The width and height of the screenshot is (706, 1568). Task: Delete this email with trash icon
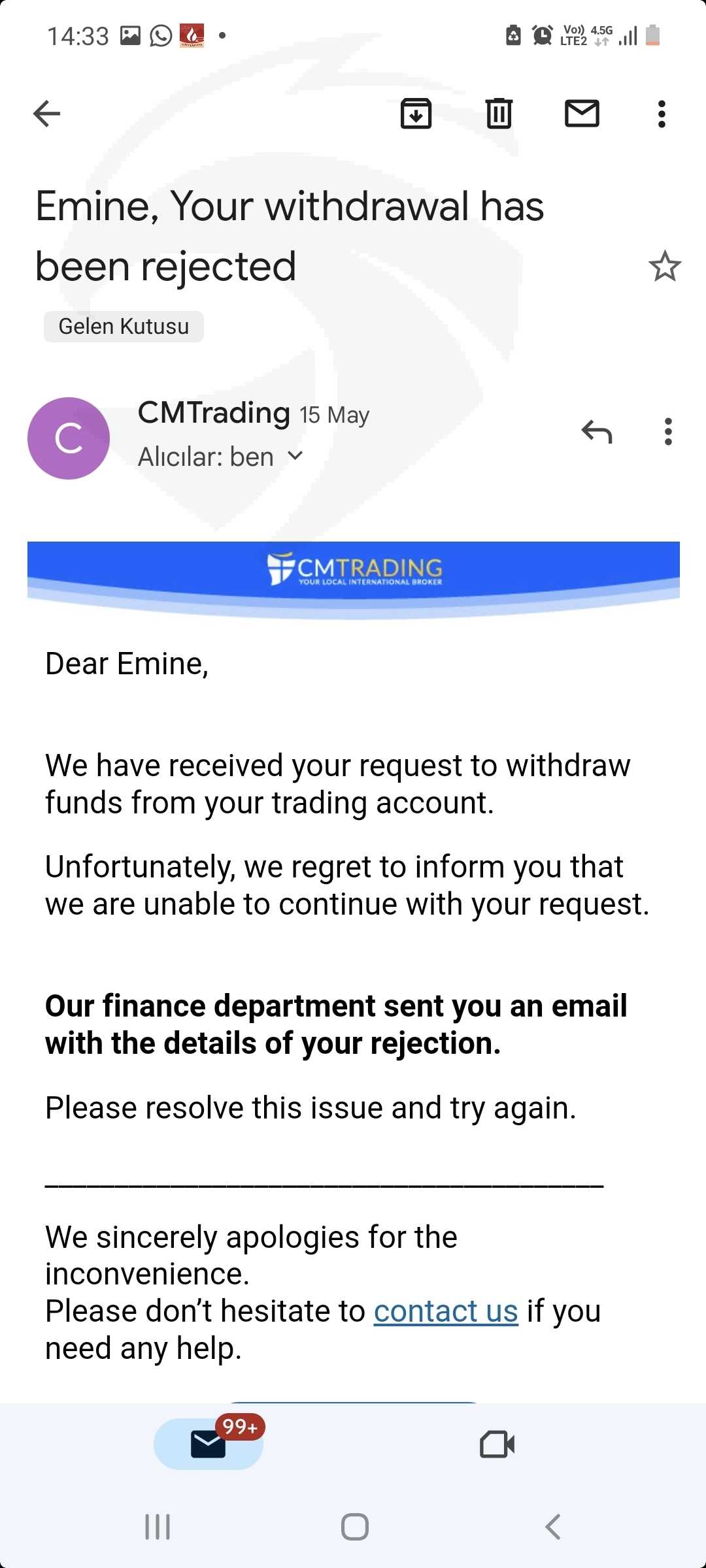coord(499,114)
